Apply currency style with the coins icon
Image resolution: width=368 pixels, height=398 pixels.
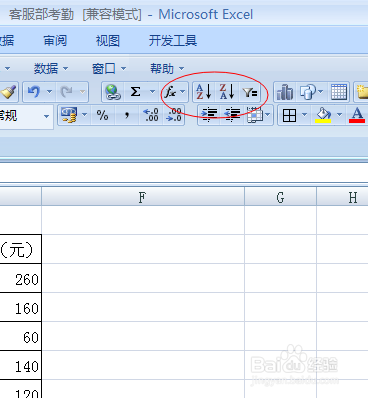click(x=69, y=115)
